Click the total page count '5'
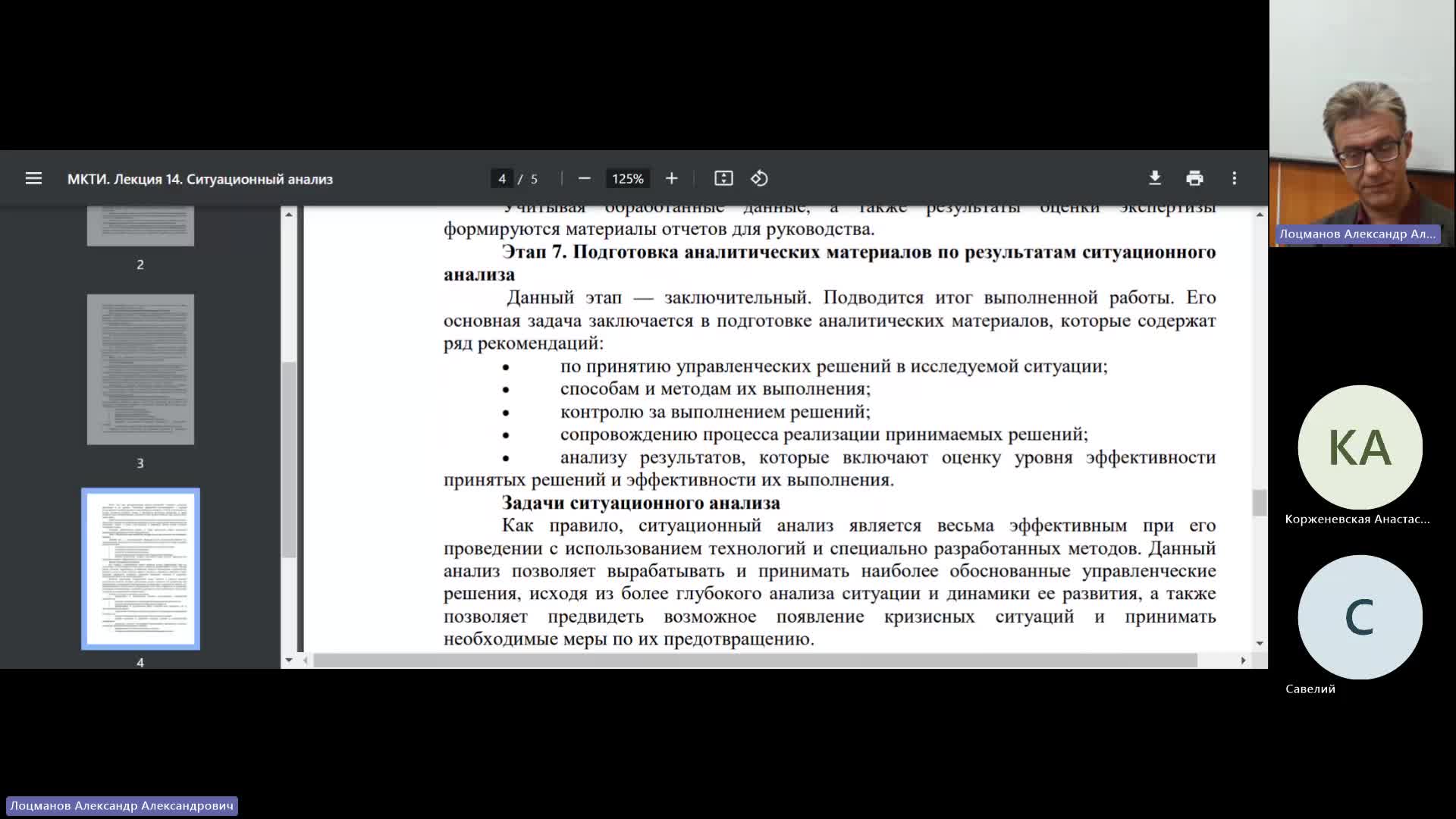 click(534, 179)
